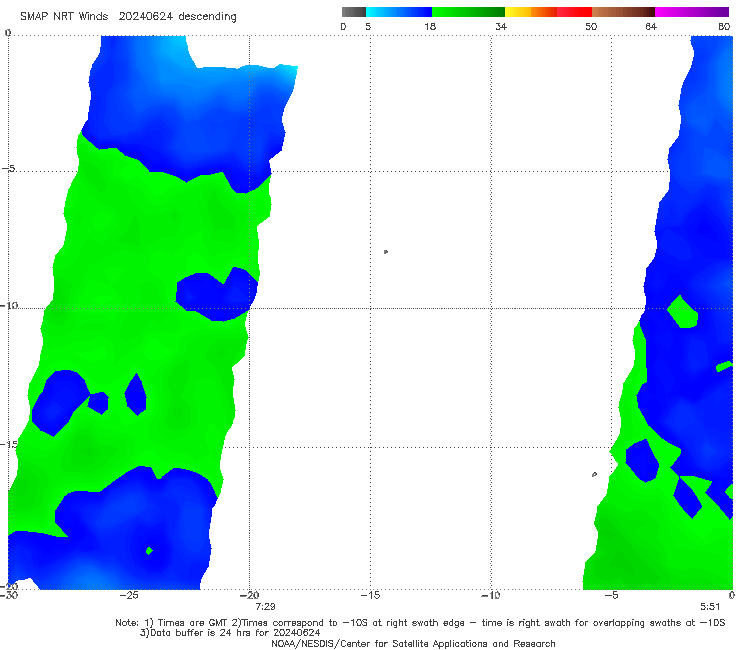This screenshot has width=740, height=650.
Task: Click the gray segment of the color bar
Action: 353,12
